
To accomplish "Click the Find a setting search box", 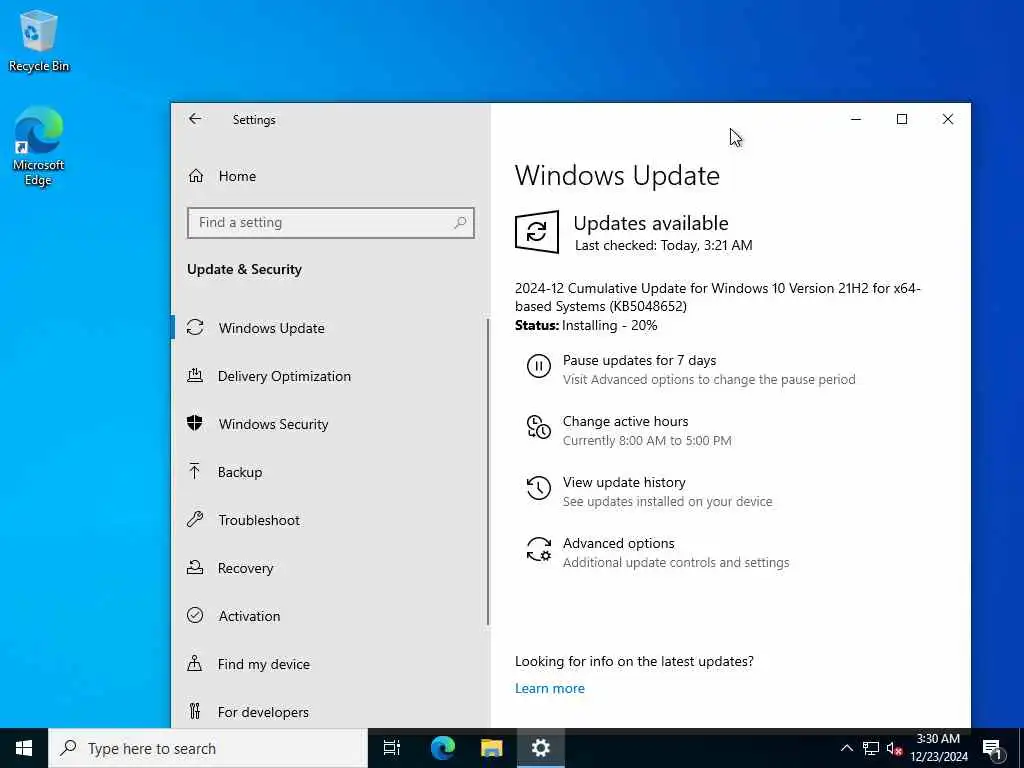I will (x=330, y=223).
